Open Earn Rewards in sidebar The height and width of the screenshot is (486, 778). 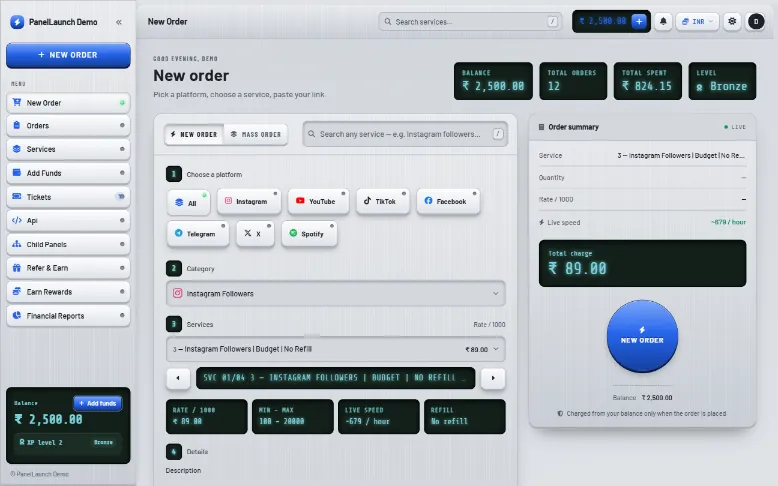[x=68, y=292]
